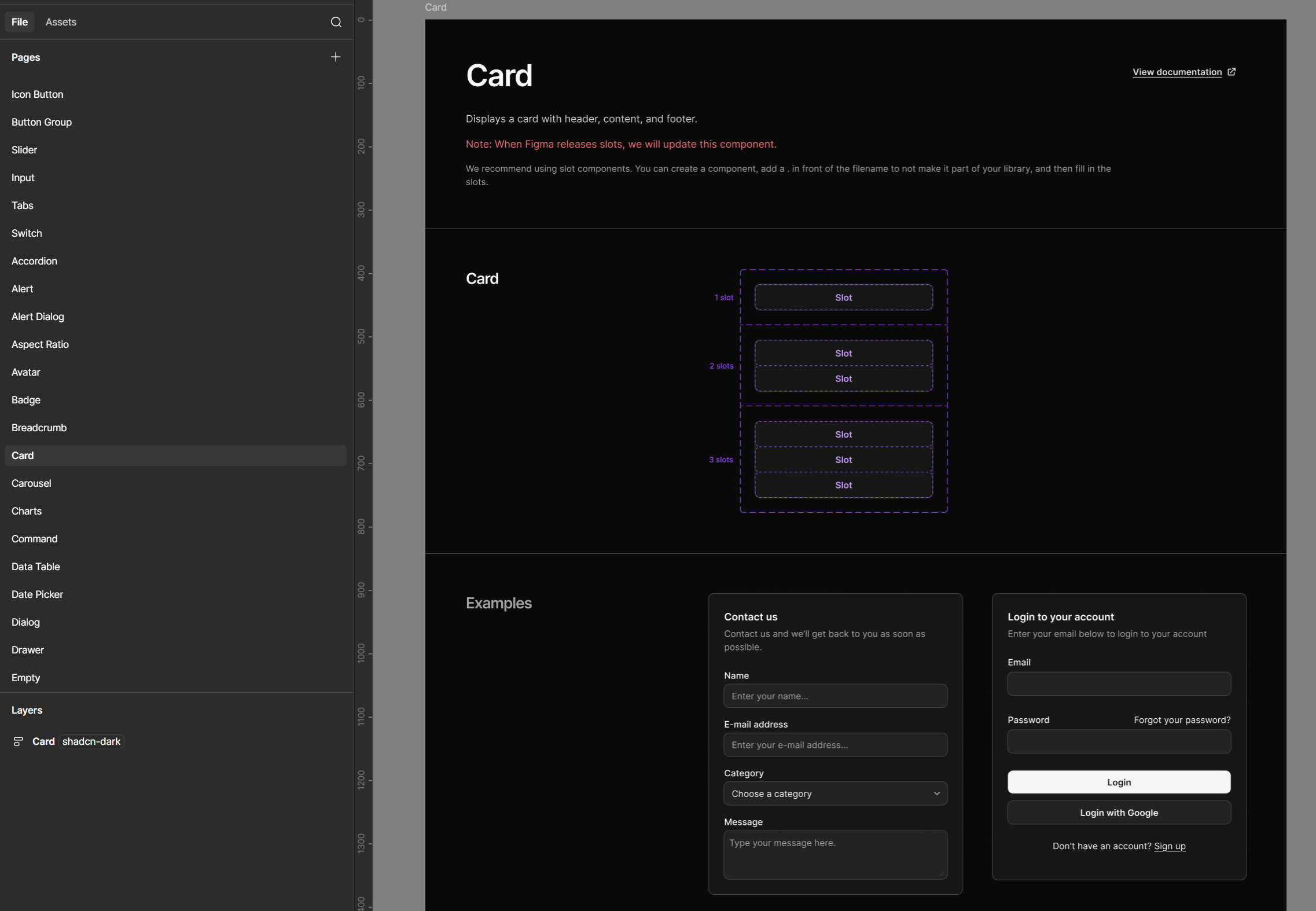Switch to the Assets tab
Screen dimensions: 1316x911
pos(61,22)
